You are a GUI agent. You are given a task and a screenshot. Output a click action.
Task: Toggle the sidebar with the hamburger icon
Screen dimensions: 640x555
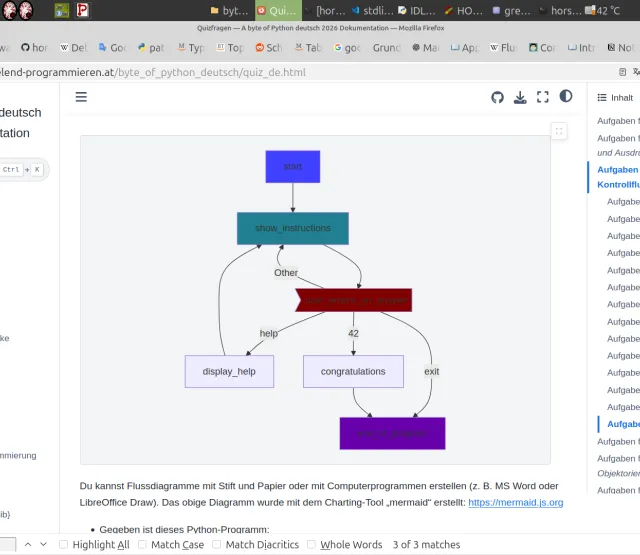tap(81, 97)
